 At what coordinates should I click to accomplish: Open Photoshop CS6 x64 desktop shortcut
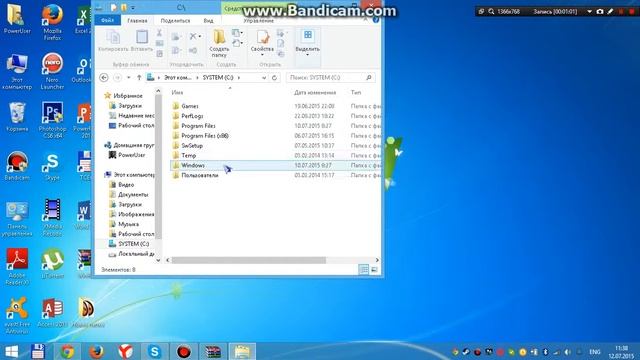coord(52,120)
